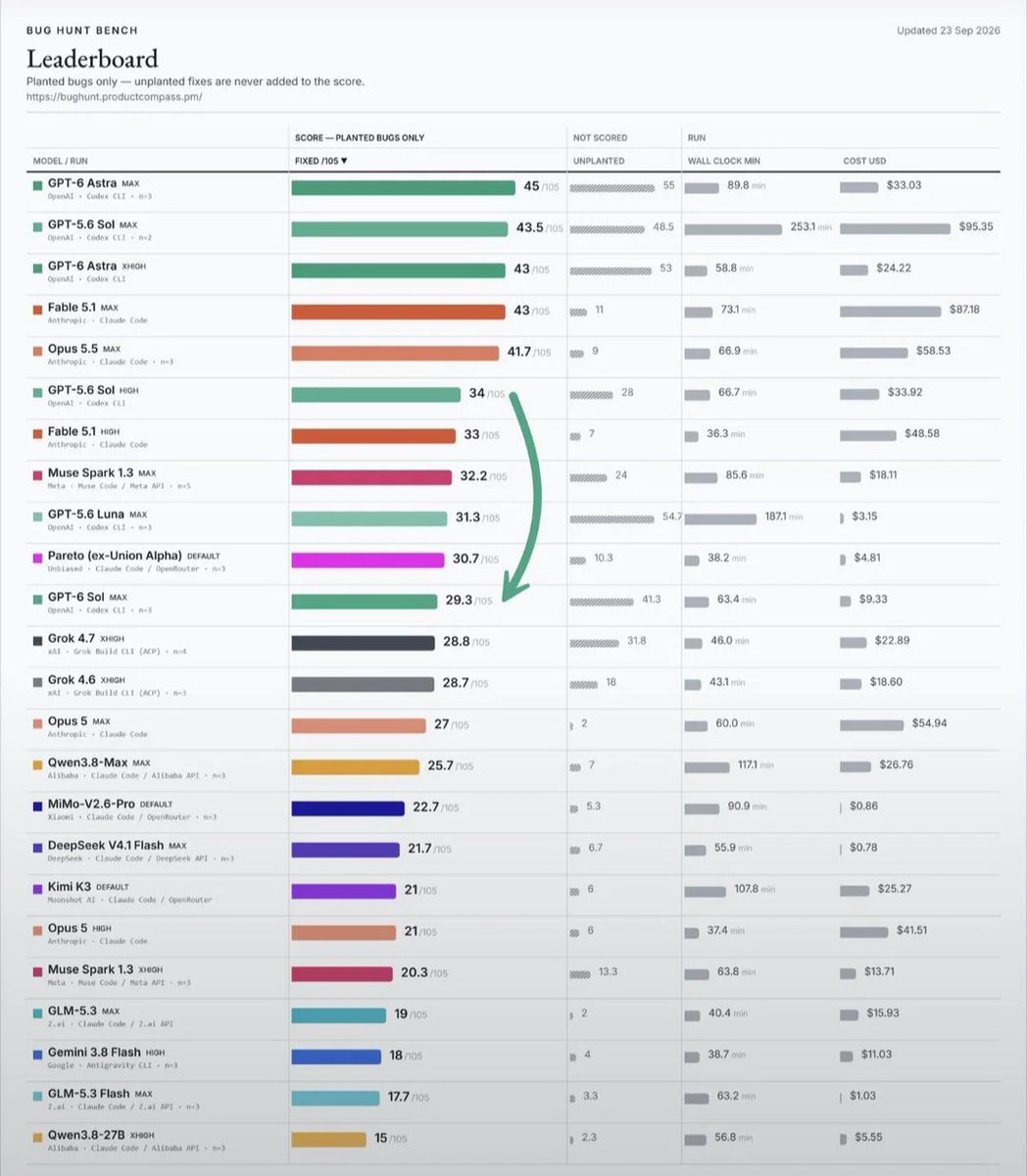
Task: Click the $58.53 cost value
Action: tap(933, 350)
